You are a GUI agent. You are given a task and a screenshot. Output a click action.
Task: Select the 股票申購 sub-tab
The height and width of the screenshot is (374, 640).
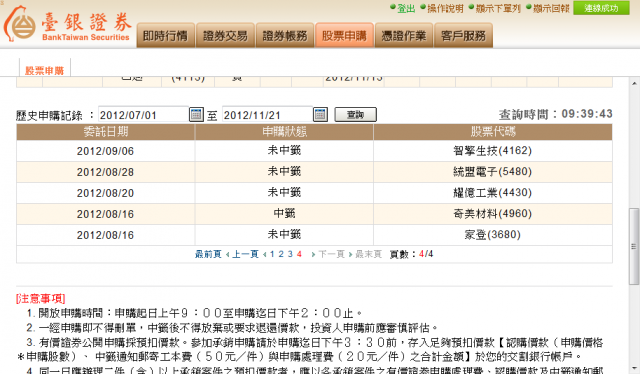[x=45, y=71]
